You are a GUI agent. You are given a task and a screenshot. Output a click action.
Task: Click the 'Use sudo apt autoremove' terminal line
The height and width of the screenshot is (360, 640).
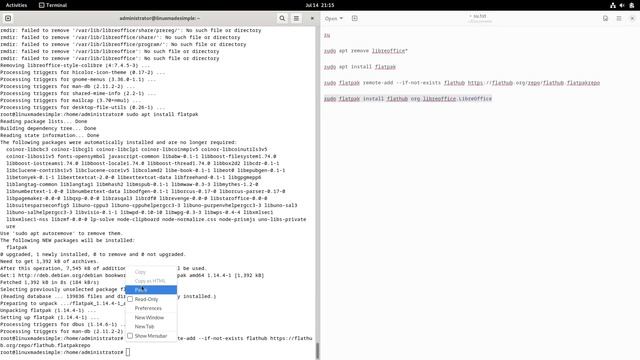61,233
